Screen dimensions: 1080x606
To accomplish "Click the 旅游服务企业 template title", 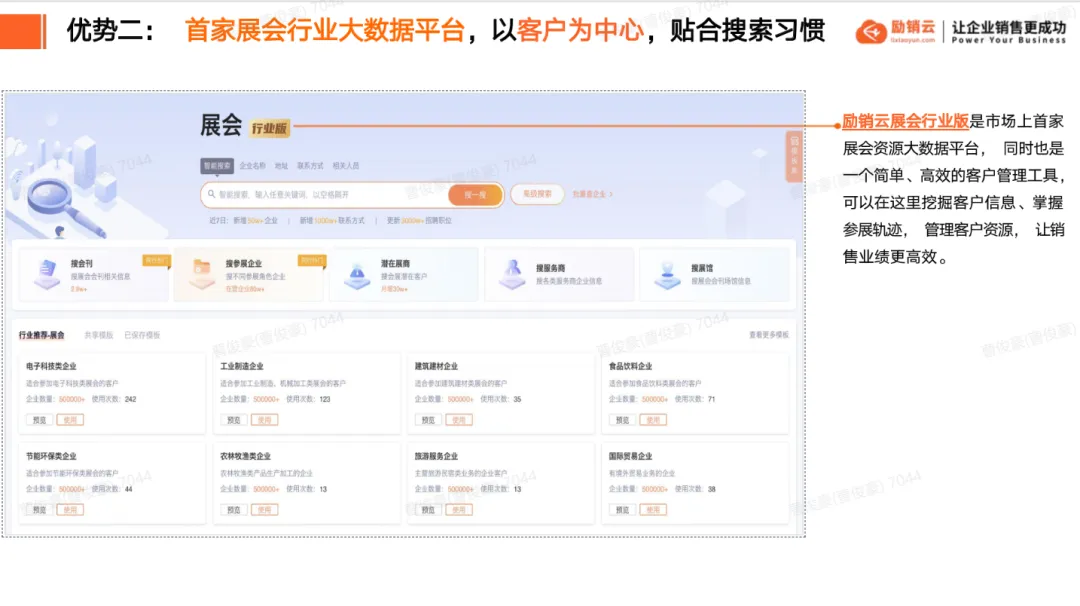I will [x=436, y=457].
